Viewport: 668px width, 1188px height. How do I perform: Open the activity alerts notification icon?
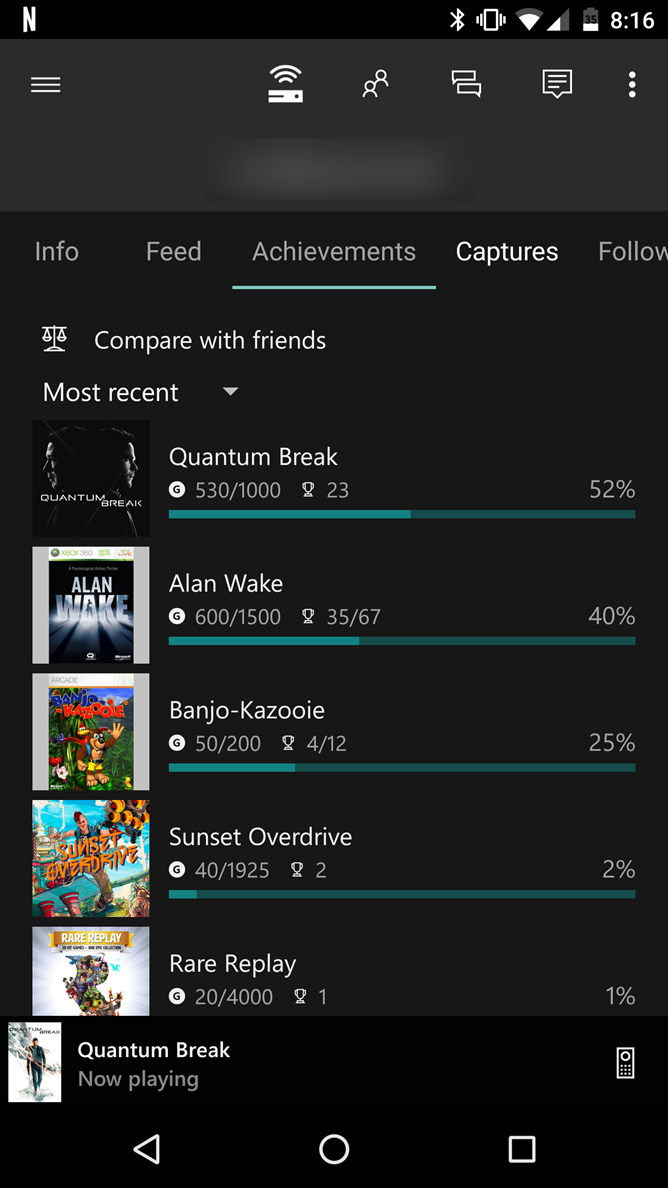point(556,85)
